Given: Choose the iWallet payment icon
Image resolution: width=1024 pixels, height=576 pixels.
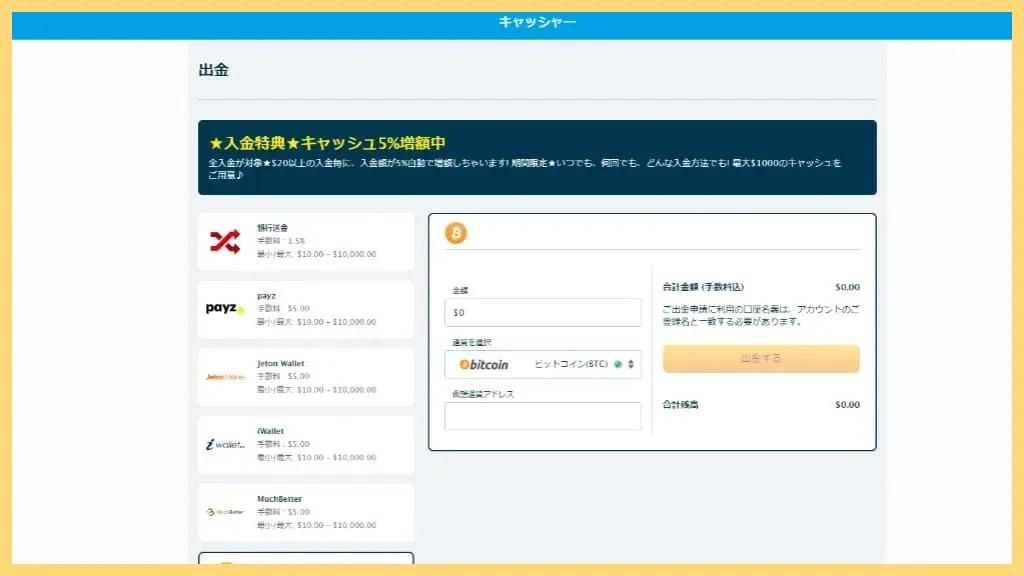Looking at the screenshot, I should coord(226,446).
